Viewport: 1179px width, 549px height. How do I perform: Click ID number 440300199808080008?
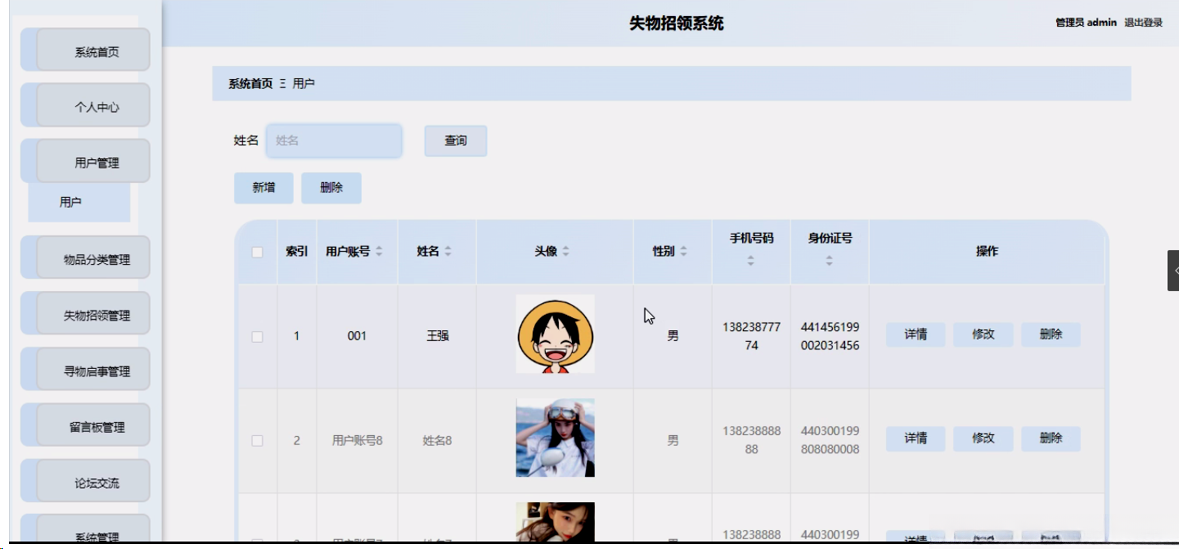tap(830, 440)
